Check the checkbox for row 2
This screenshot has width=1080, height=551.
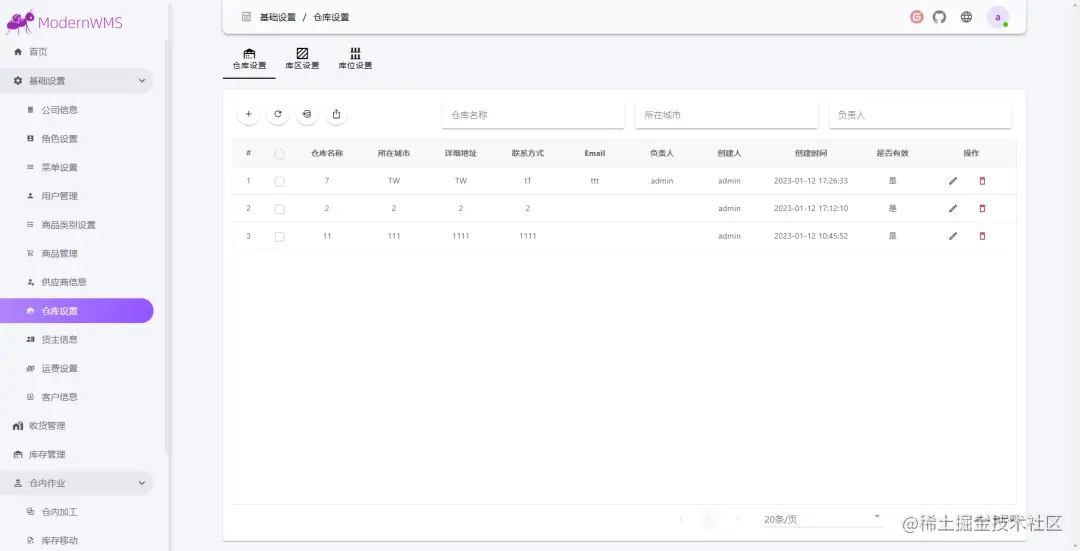279,209
